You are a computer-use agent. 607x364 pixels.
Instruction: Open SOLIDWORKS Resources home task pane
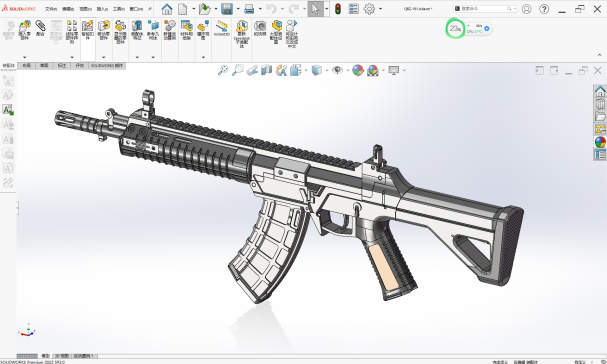click(x=600, y=91)
